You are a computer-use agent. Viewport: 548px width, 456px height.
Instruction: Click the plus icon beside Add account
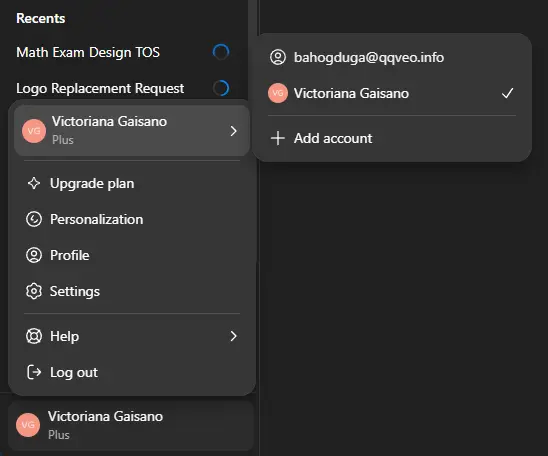278,138
